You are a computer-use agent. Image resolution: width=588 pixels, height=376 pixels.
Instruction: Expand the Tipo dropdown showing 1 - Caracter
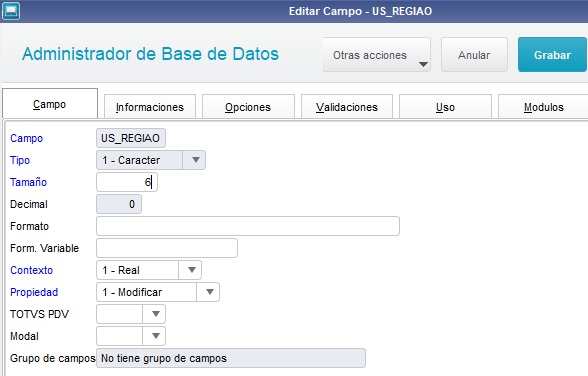point(151,160)
